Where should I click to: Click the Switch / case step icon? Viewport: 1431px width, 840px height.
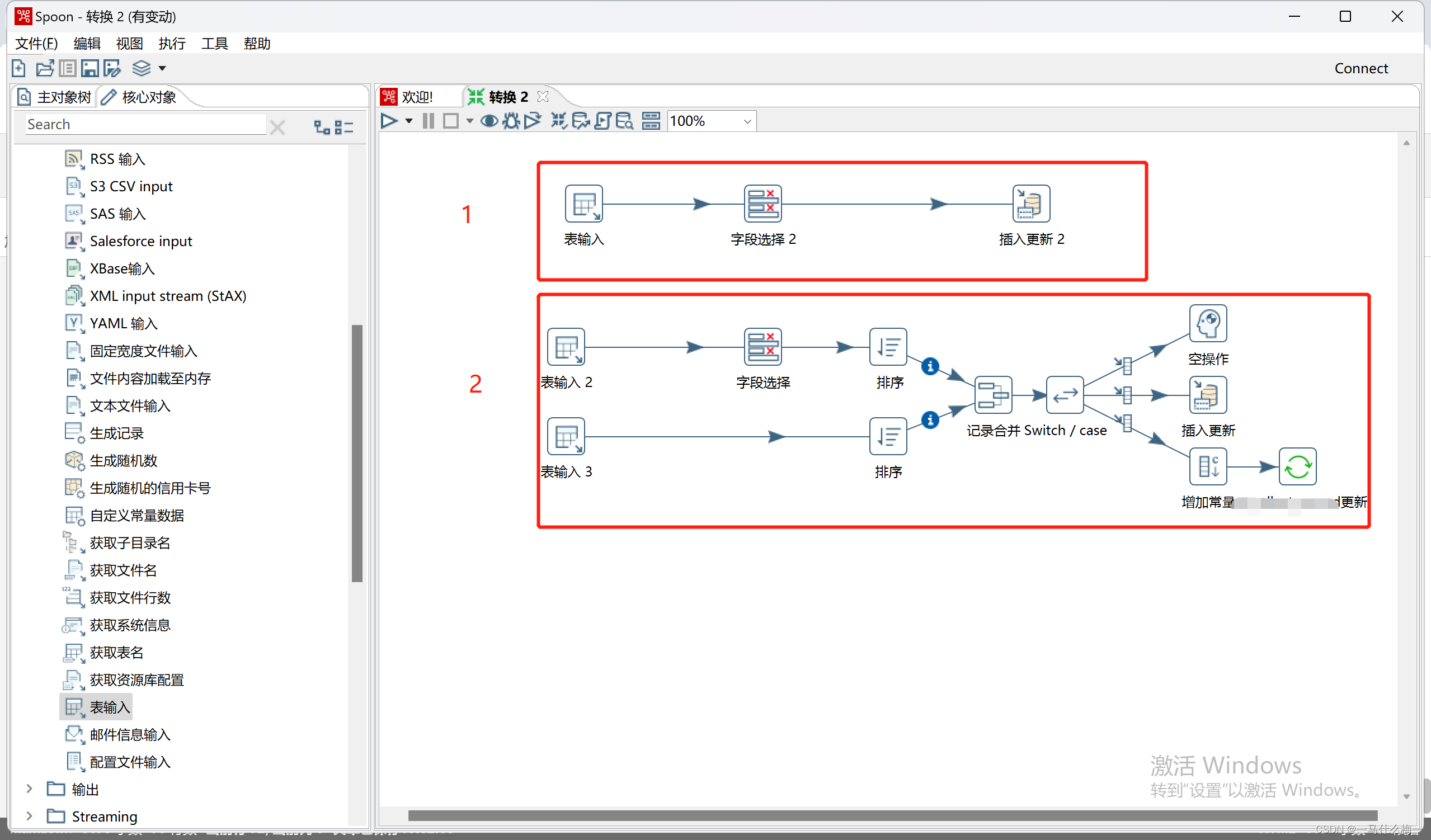pyautogui.click(x=1065, y=395)
